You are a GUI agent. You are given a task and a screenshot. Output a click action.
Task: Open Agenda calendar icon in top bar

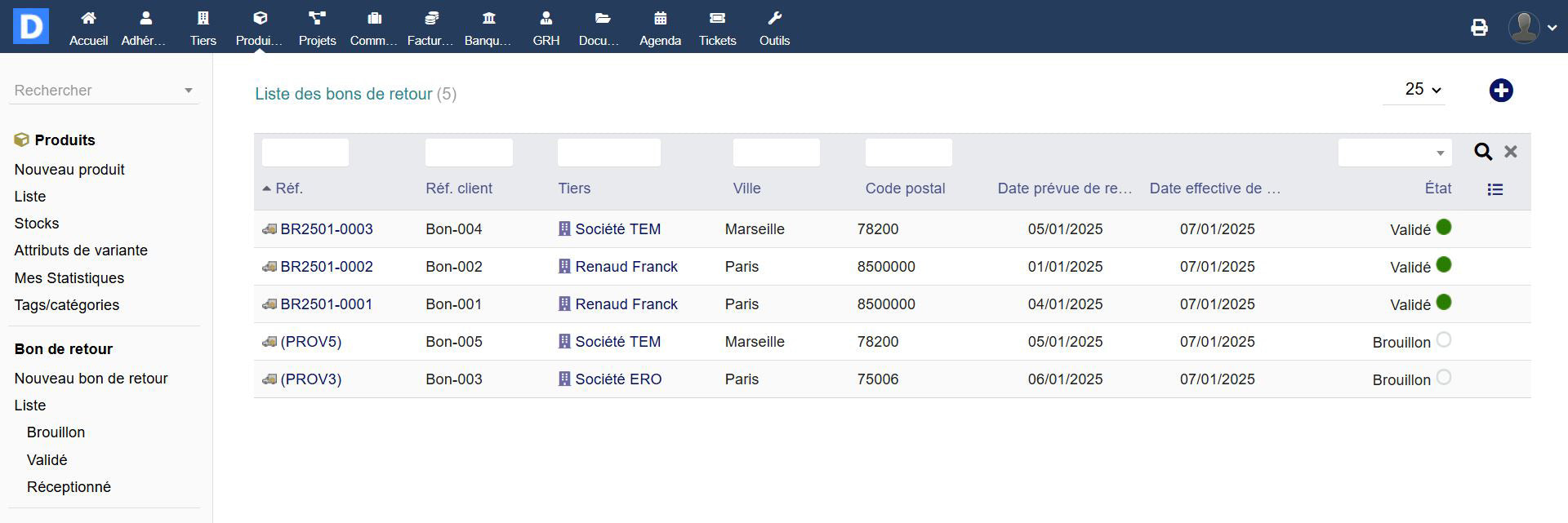660,19
